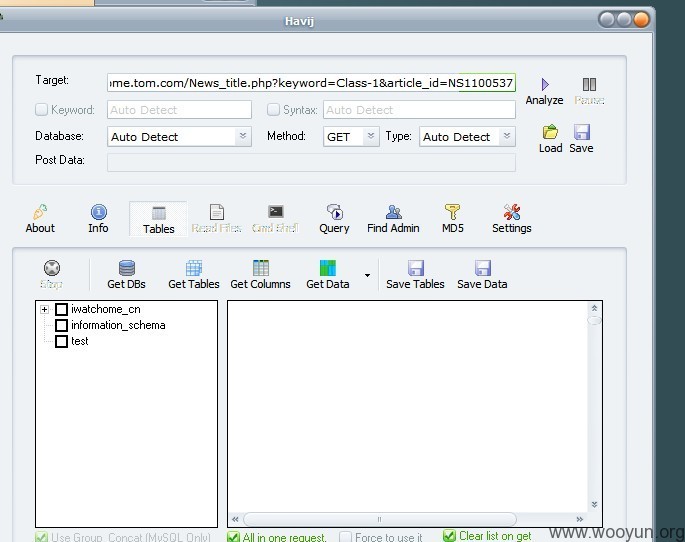Click Save Tables disk icon
685x542 pixels.
pos(415,268)
